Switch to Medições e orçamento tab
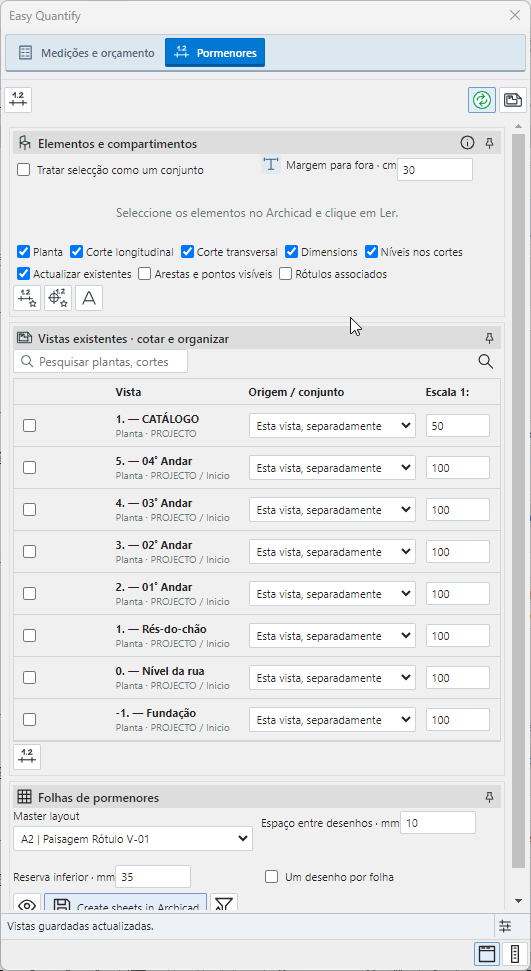The width and height of the screenshot is (531, 971). point(85,53)
